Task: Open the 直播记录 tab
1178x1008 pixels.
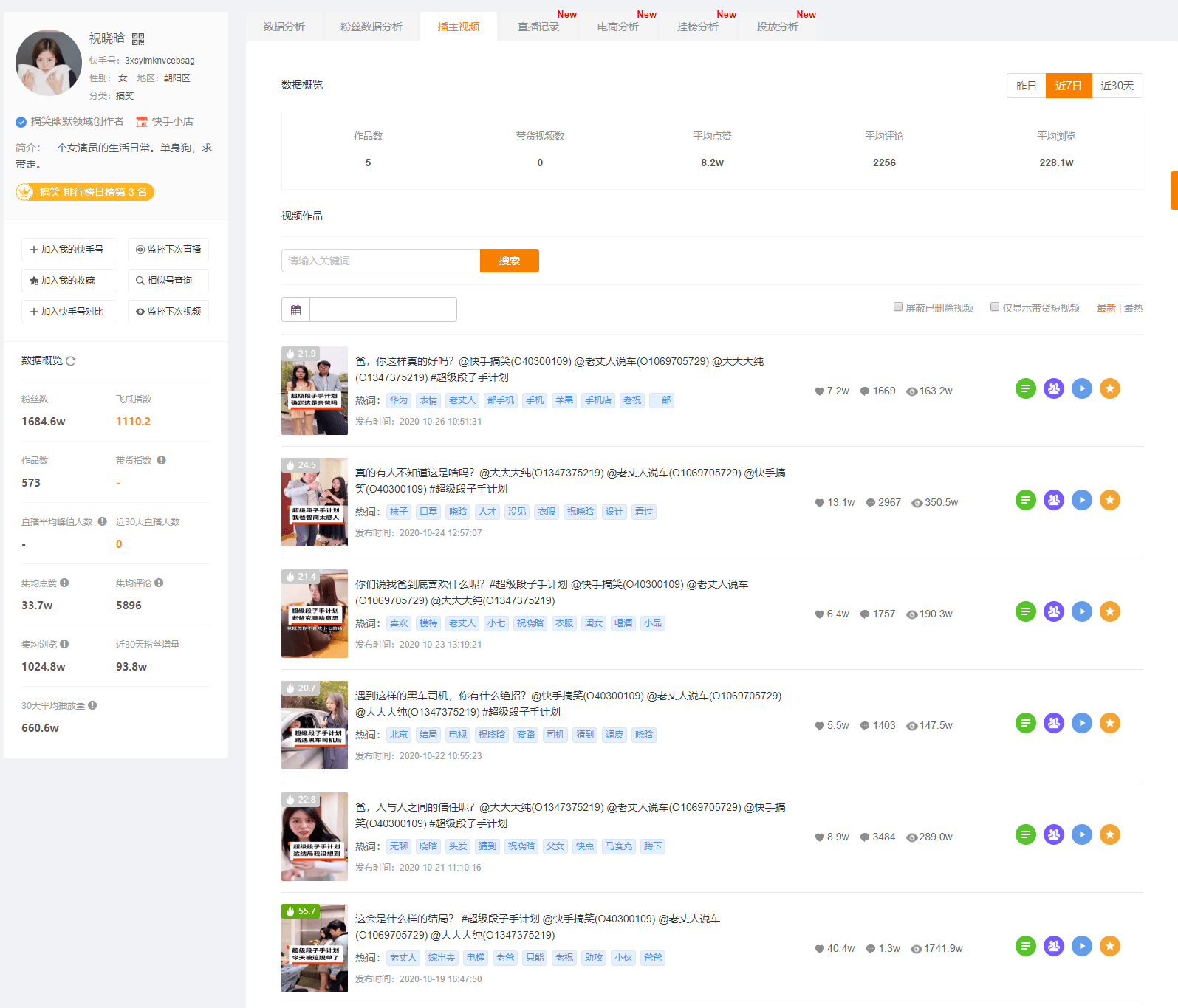Action: tap(538, 27)
